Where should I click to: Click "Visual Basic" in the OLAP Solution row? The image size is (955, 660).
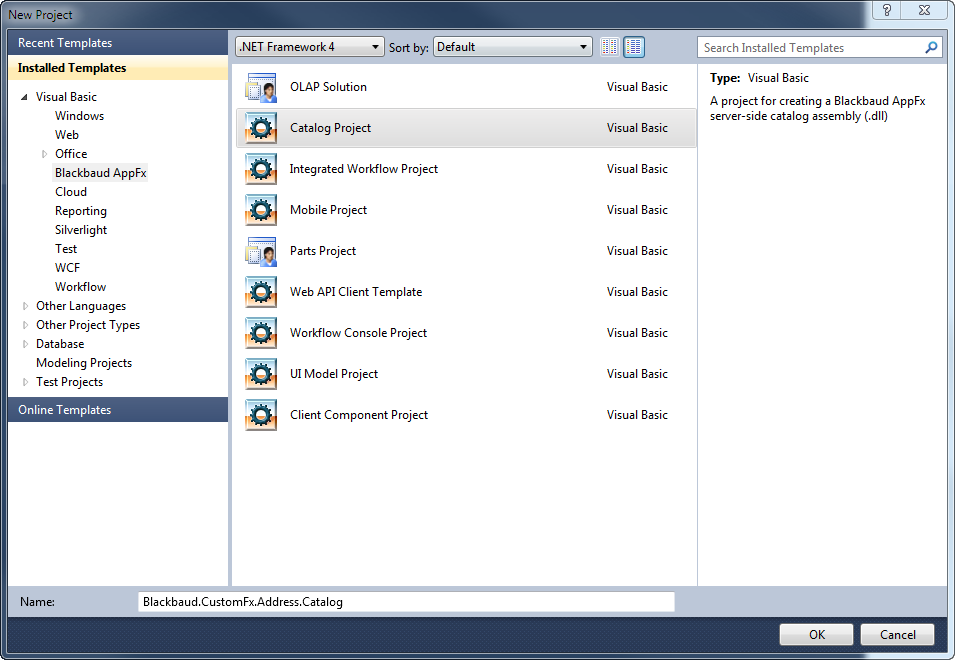coord(637,86)
